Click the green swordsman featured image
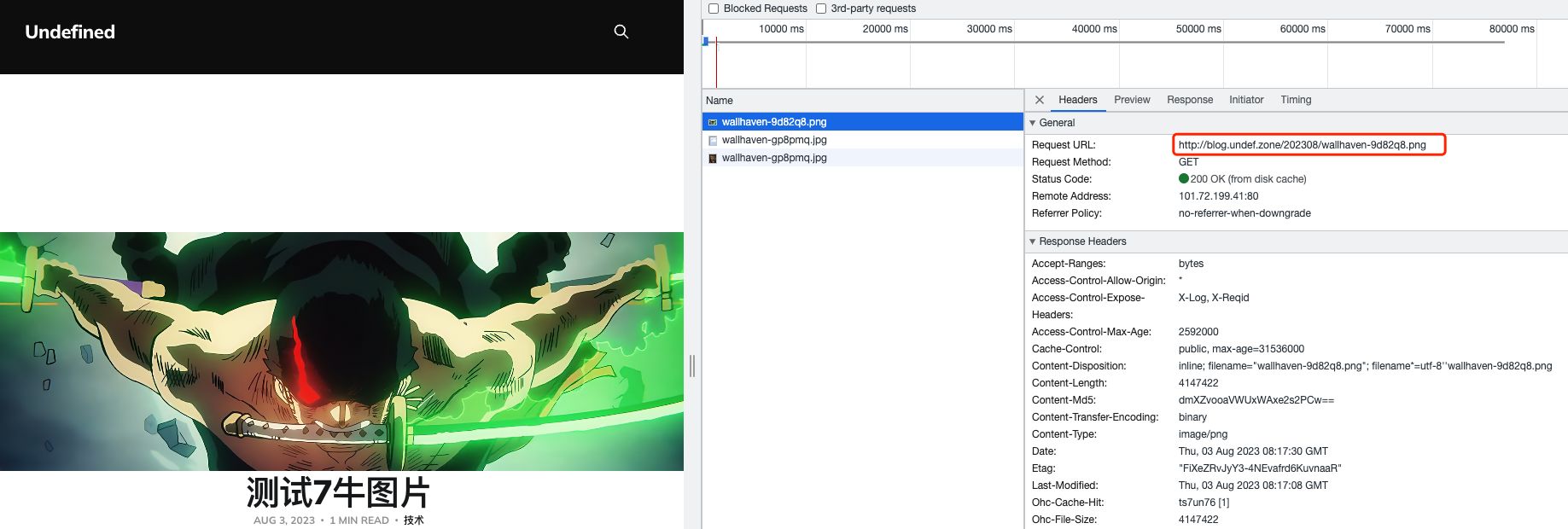This screenshot has height=529, width=1568. (341, 351)
